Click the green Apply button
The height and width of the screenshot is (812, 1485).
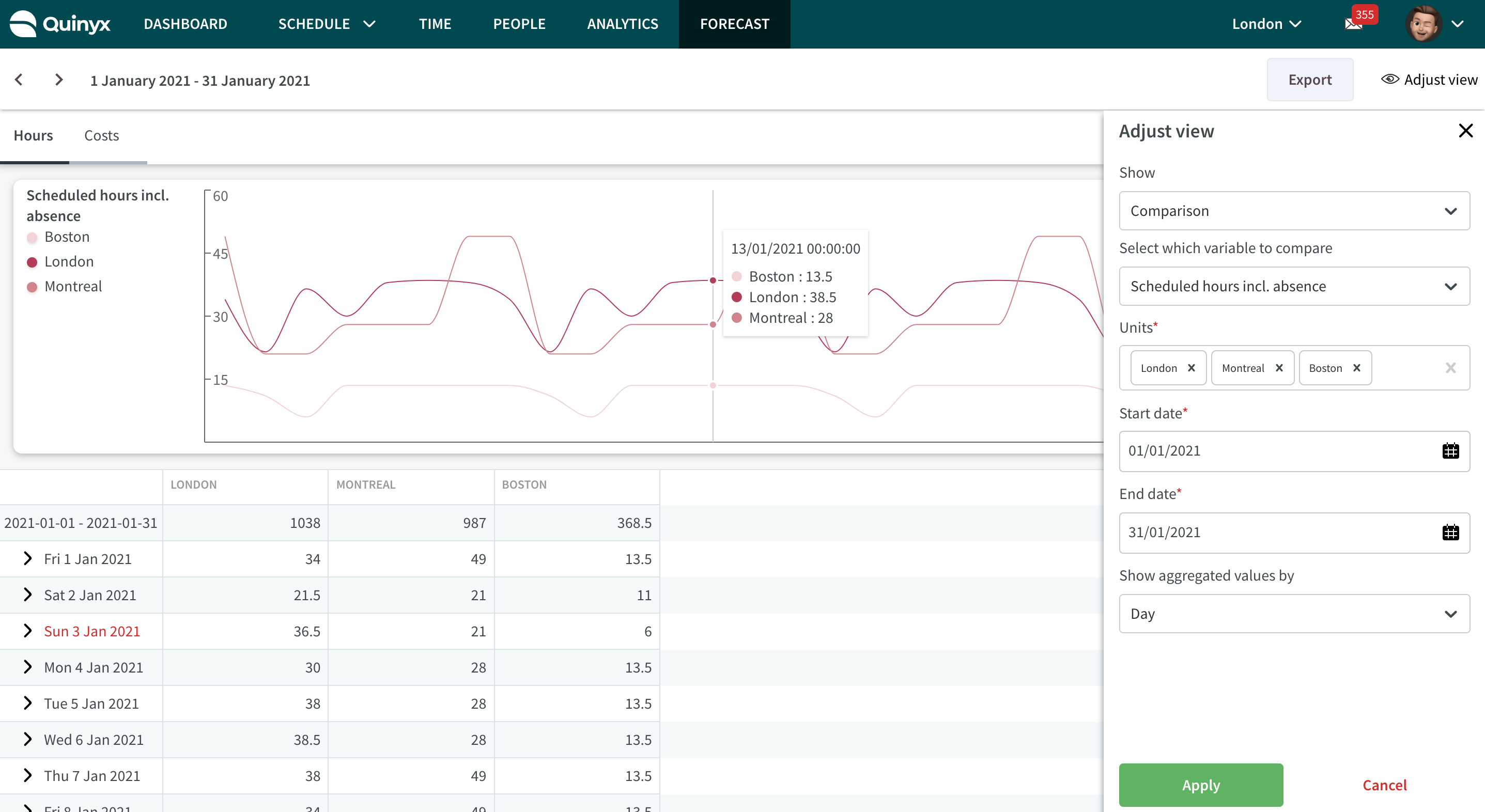pyautogui.click(x=1201, y=785)
